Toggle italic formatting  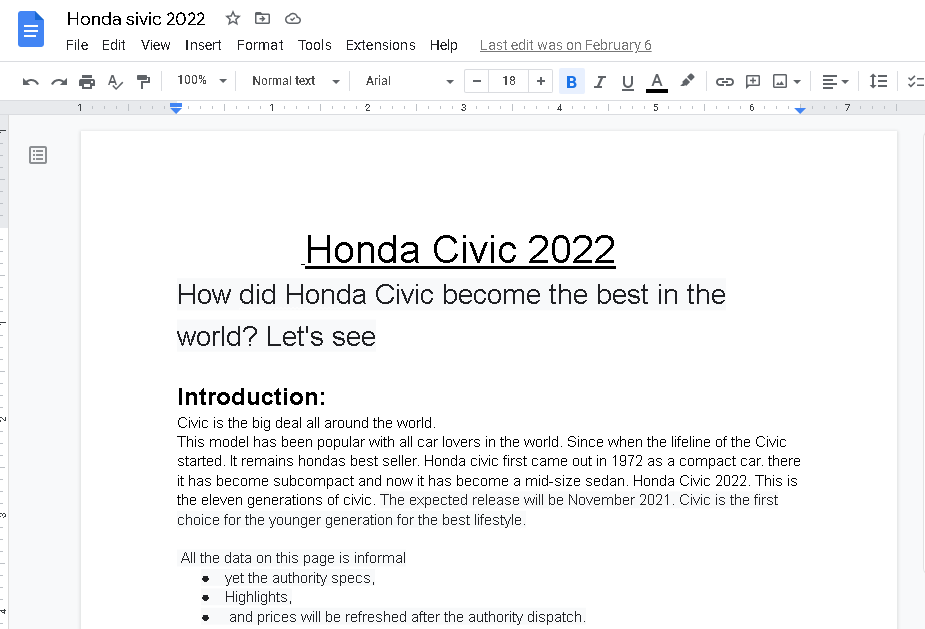(x=599, y=81)
